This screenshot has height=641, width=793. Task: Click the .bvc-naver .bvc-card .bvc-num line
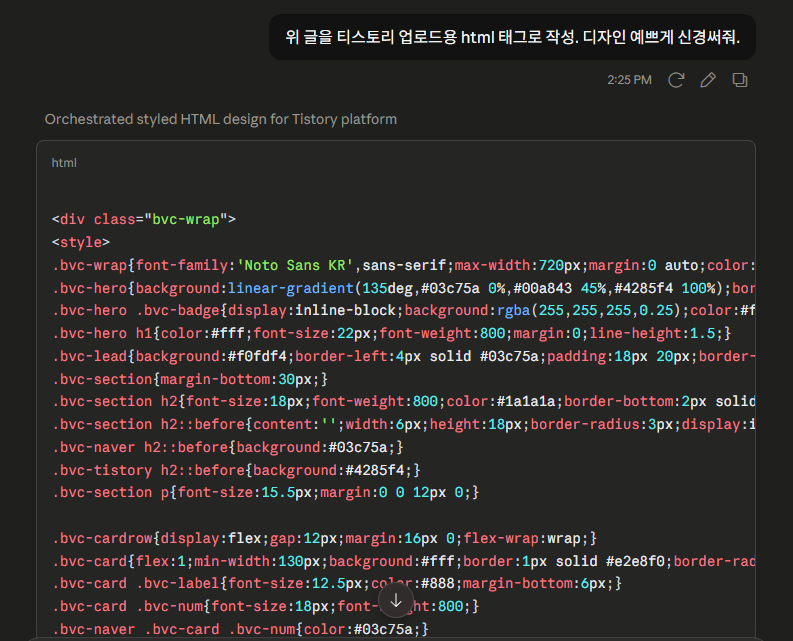pyautogui.click(x=240, y=629)
